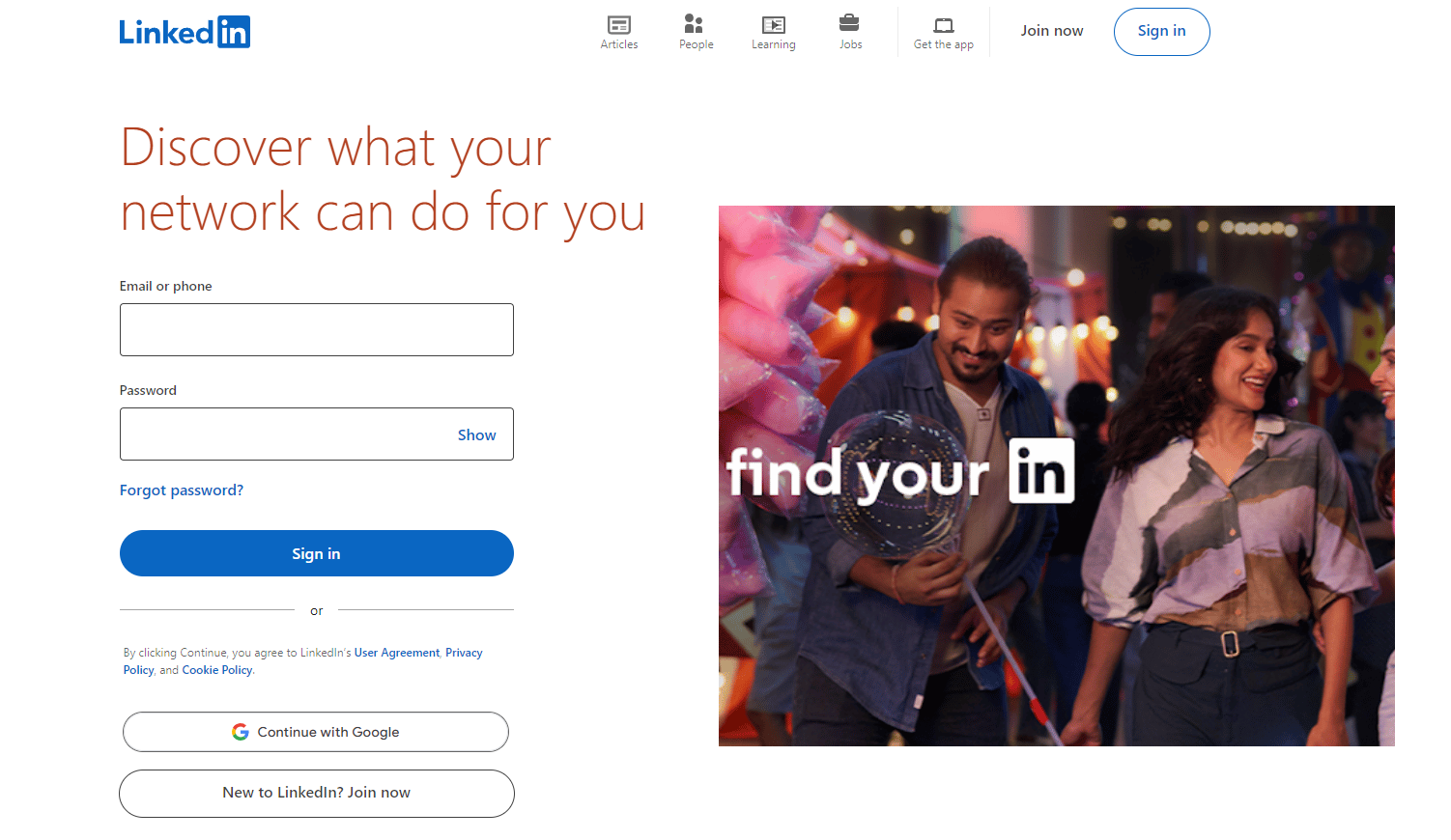The image size is (1451, 840).
Task: Open the Learning icon in navigation
Action: [x=774, y=25]
